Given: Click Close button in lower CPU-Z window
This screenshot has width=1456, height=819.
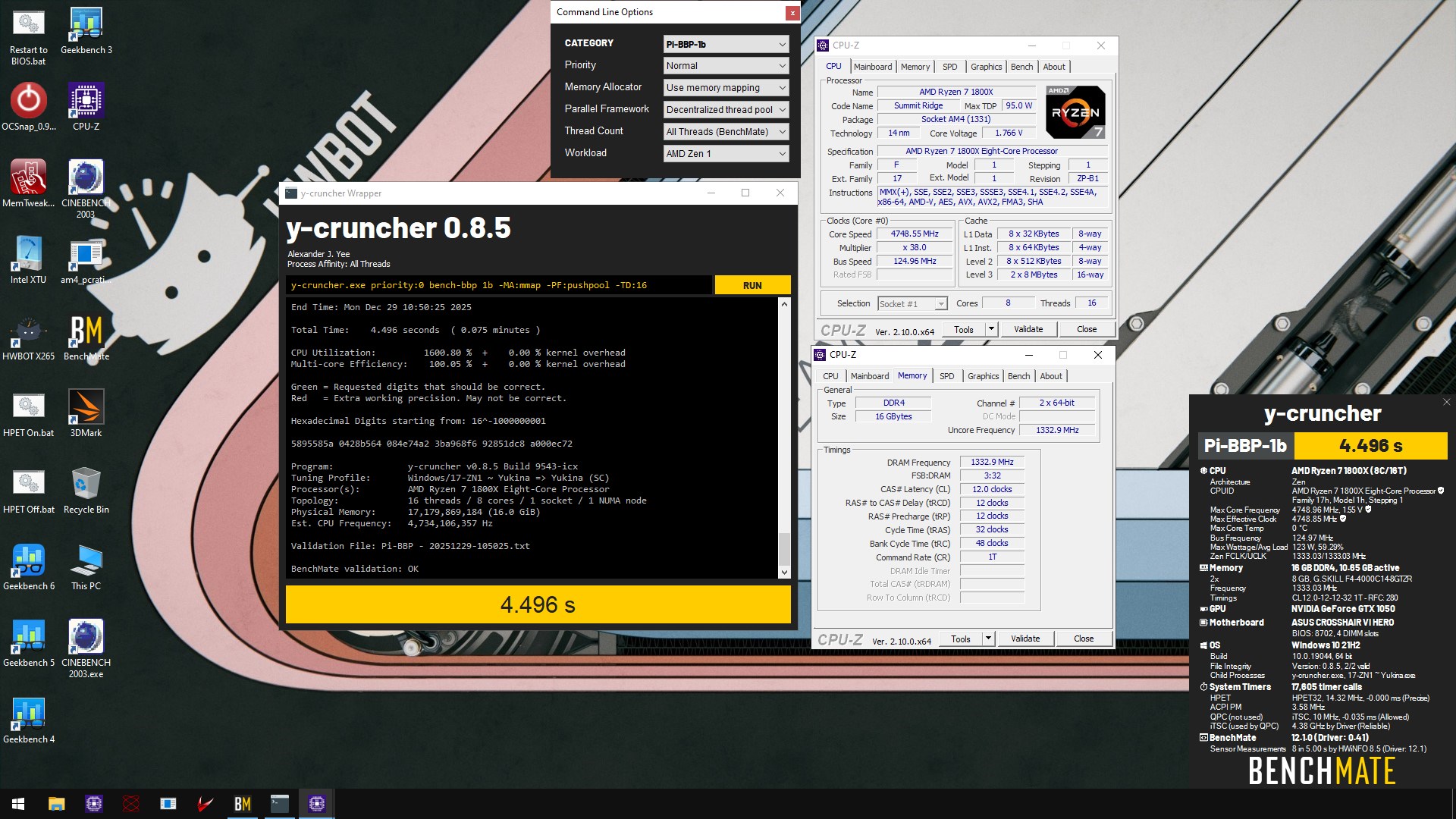Looking at the screenshot, I should (x=1084, y=639).
